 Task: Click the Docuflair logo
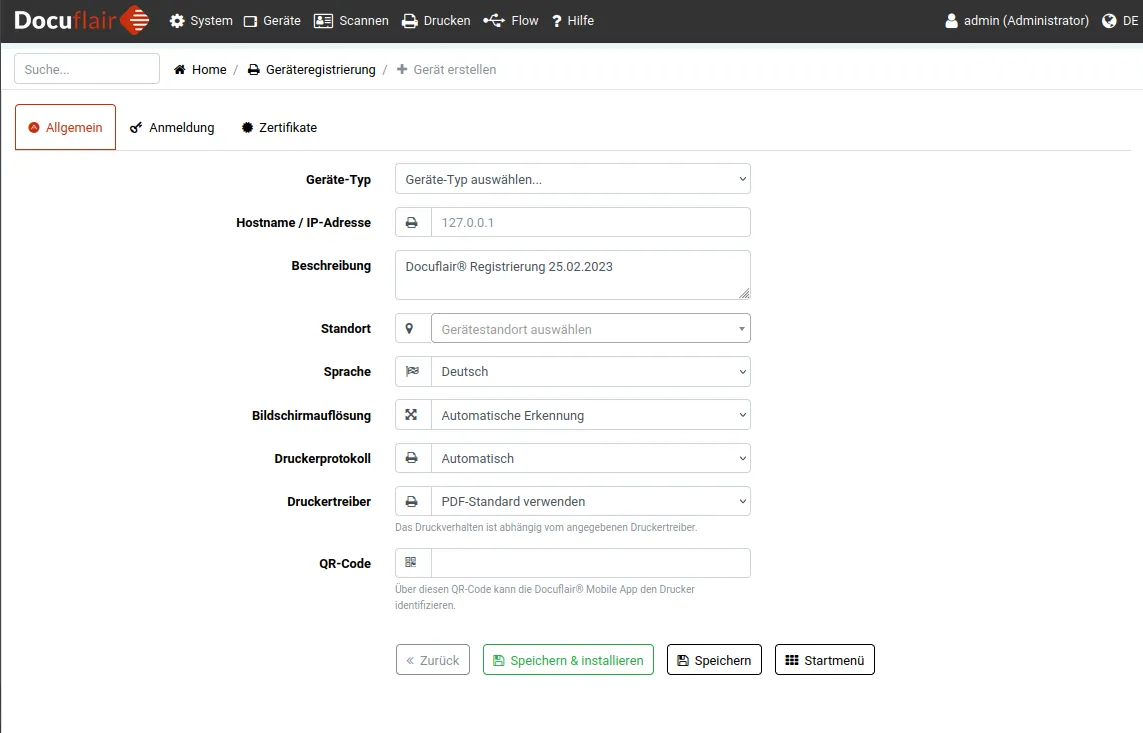(82, 20)
